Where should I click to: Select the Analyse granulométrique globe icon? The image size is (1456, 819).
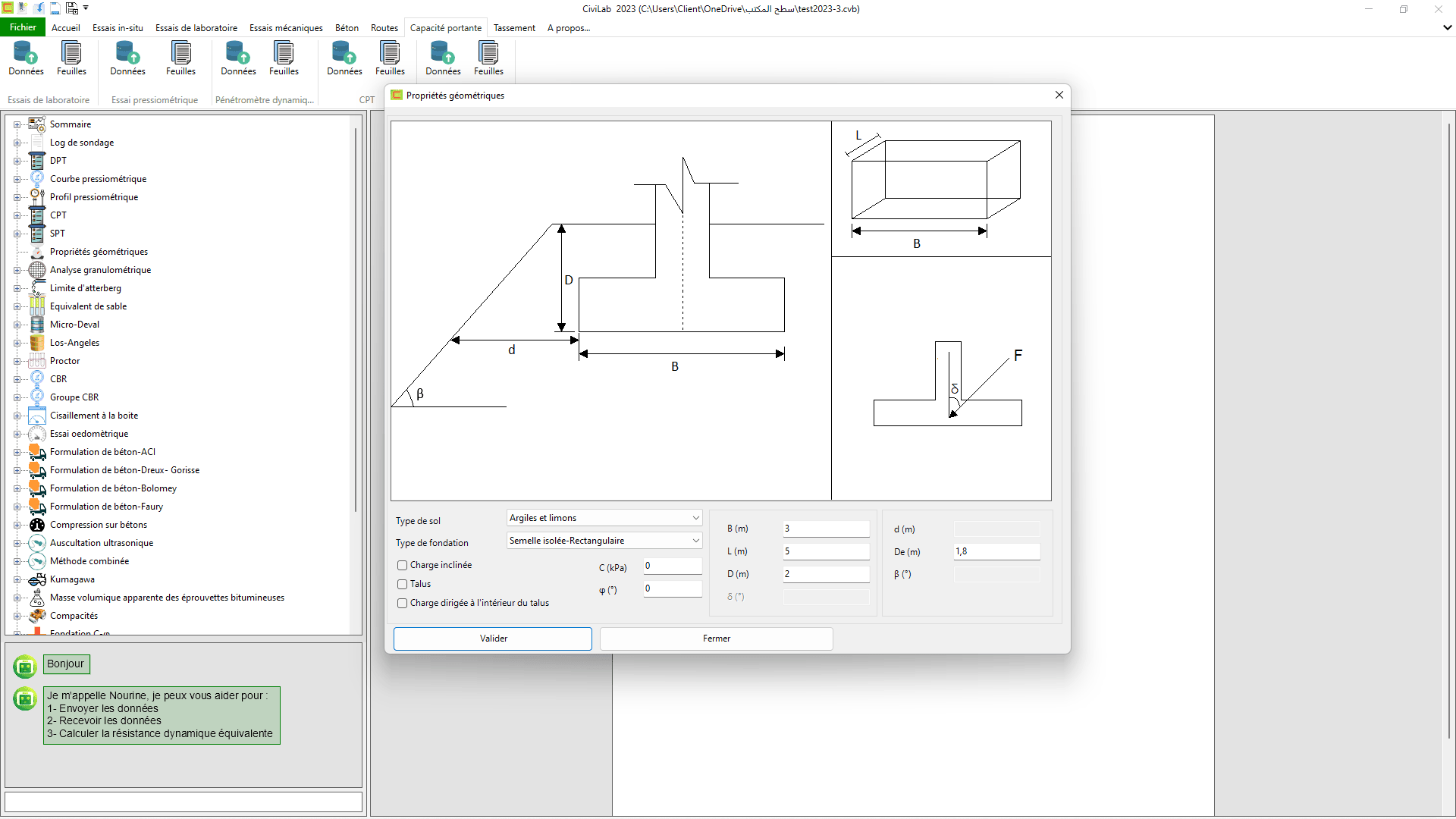tap(37, 270)
